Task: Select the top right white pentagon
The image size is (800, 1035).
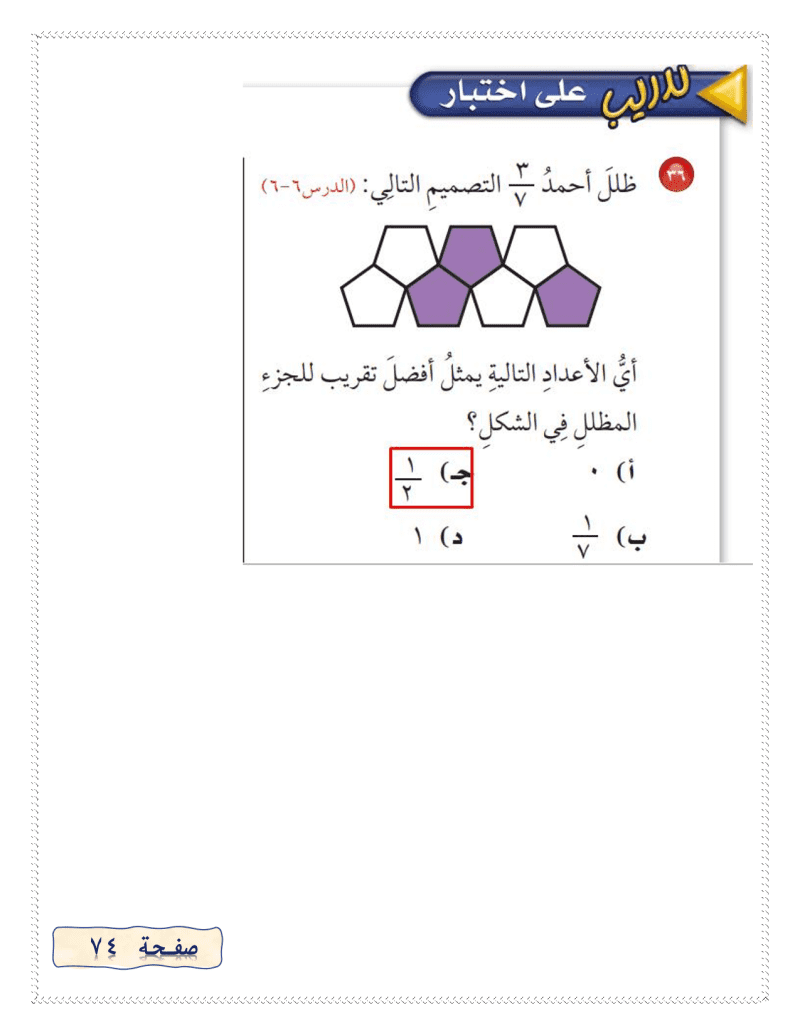Action: click(535, 252)
